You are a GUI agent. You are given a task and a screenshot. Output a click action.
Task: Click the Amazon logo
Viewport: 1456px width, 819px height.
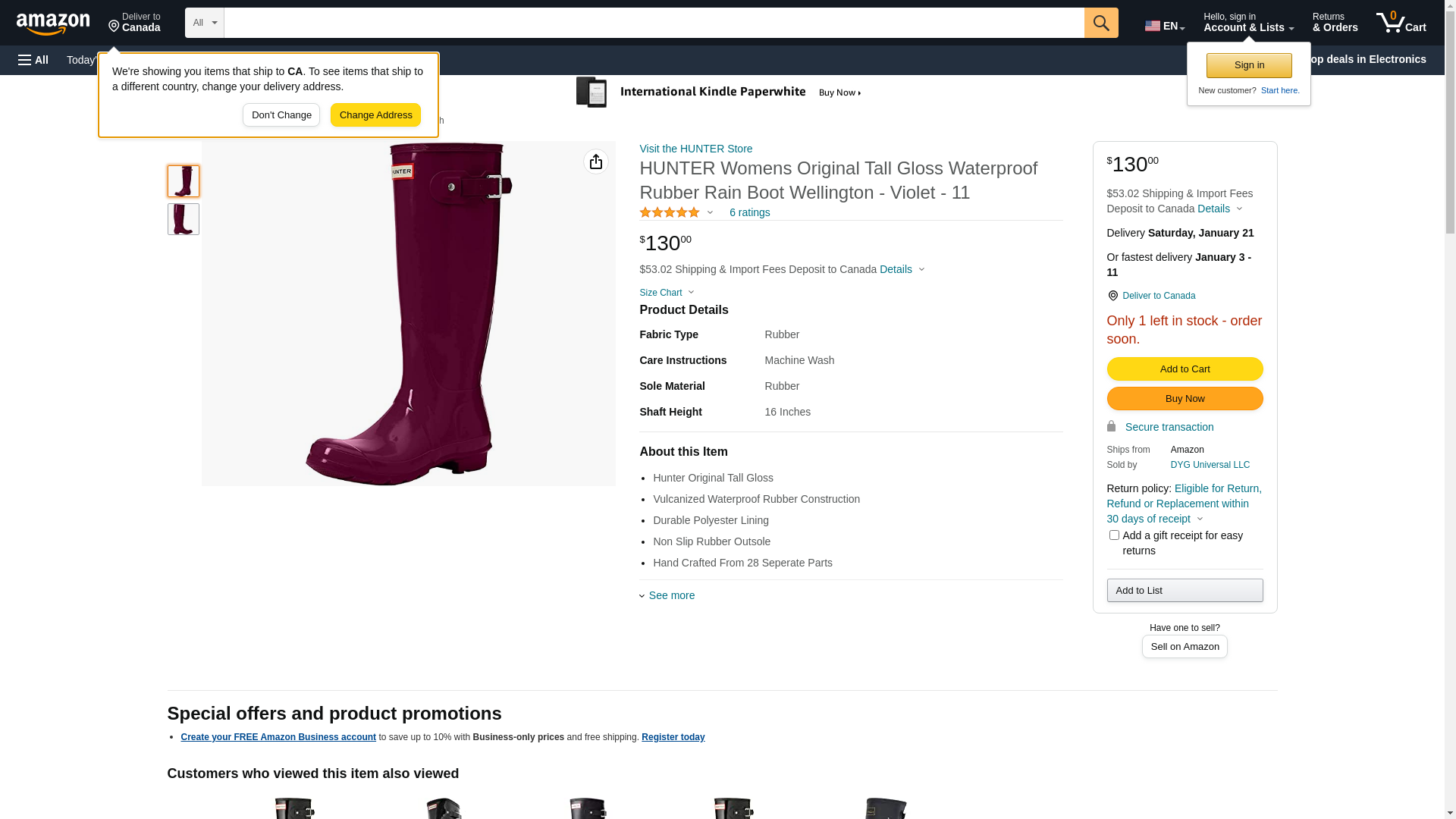point(53,24)
